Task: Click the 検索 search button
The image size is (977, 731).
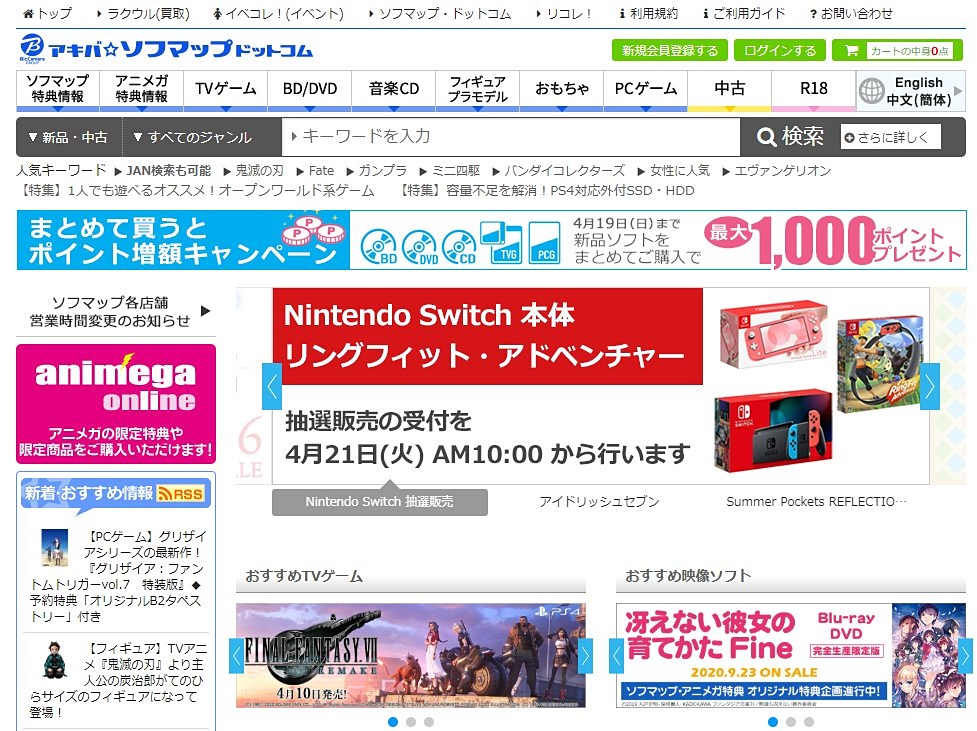Action: tap(789, 136)
